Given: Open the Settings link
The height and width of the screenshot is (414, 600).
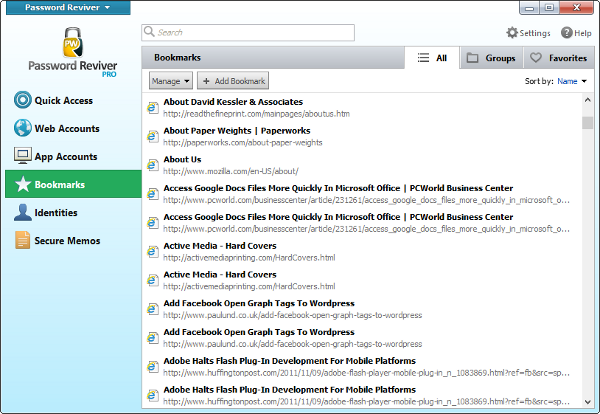Looking at the screenshot, I should [x=528, y=33].
